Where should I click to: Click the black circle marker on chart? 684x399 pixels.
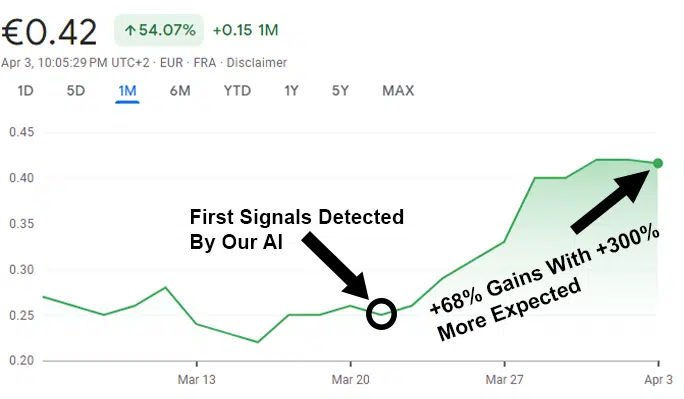(x=381, y=314)
